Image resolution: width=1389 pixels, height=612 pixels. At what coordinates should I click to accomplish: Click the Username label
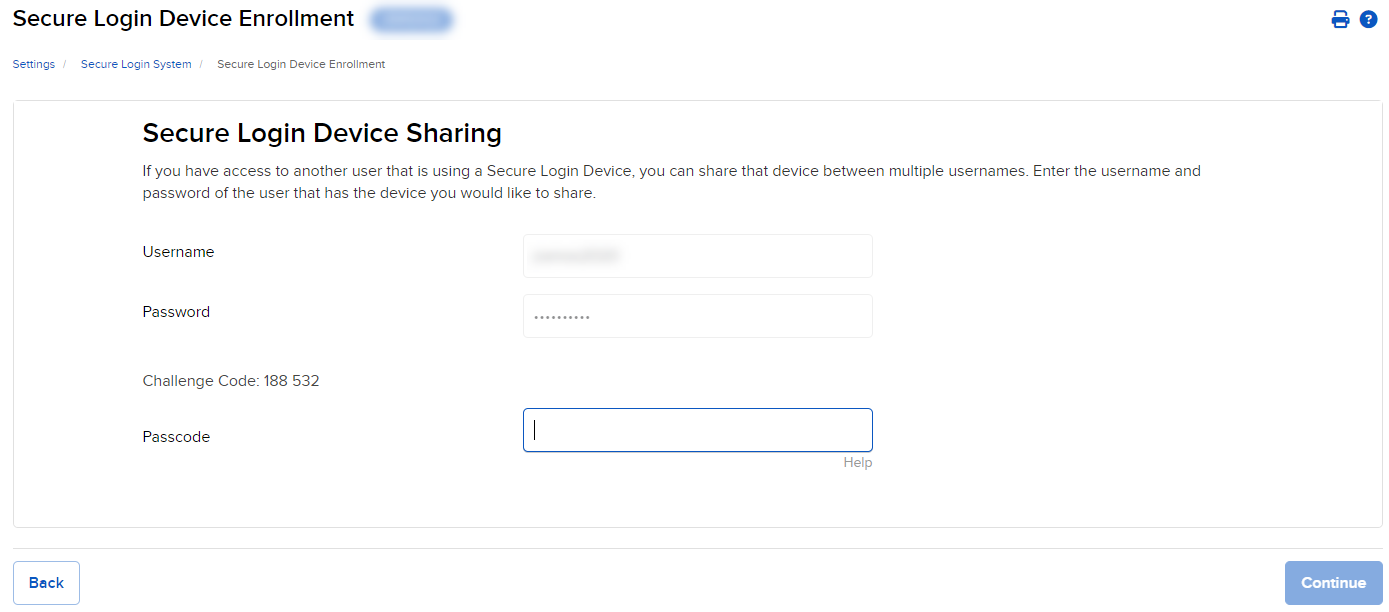pyautogui.click(x=178, y=251)
